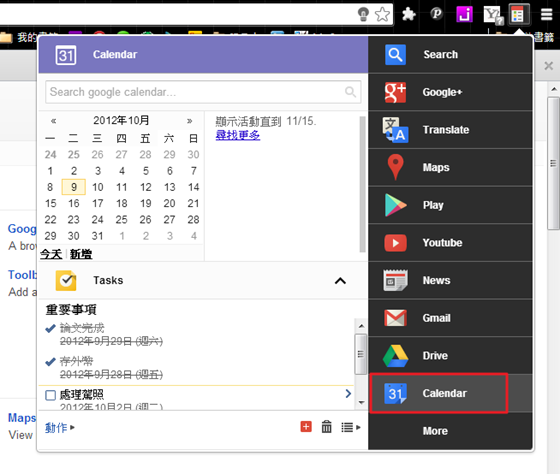The height and width of the screenshot is (474, 560).
Task: Click the 新增 add event link
Action: [81, 254]
